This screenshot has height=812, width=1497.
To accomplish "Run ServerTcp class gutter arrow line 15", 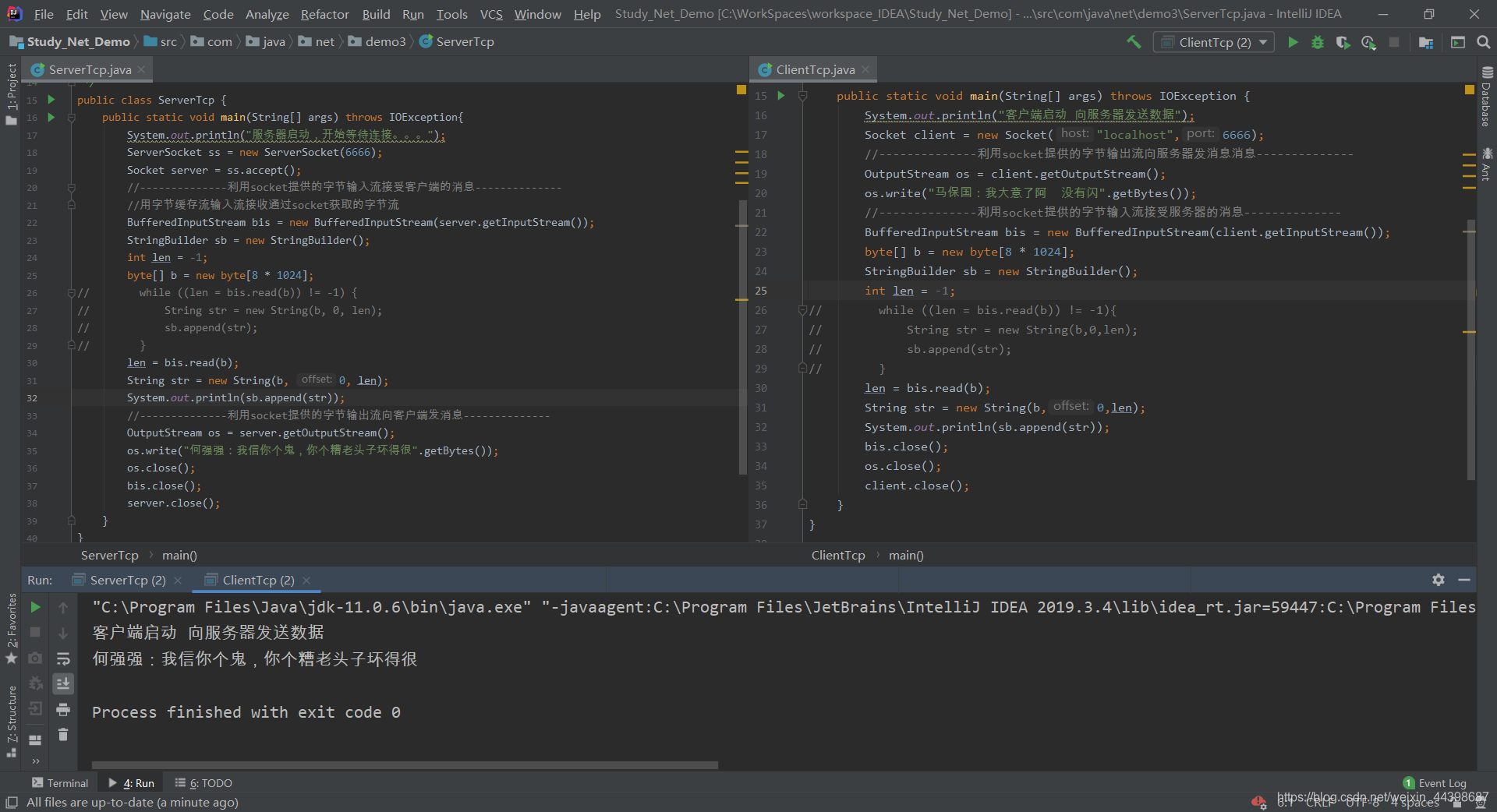I will pos(51,99).
